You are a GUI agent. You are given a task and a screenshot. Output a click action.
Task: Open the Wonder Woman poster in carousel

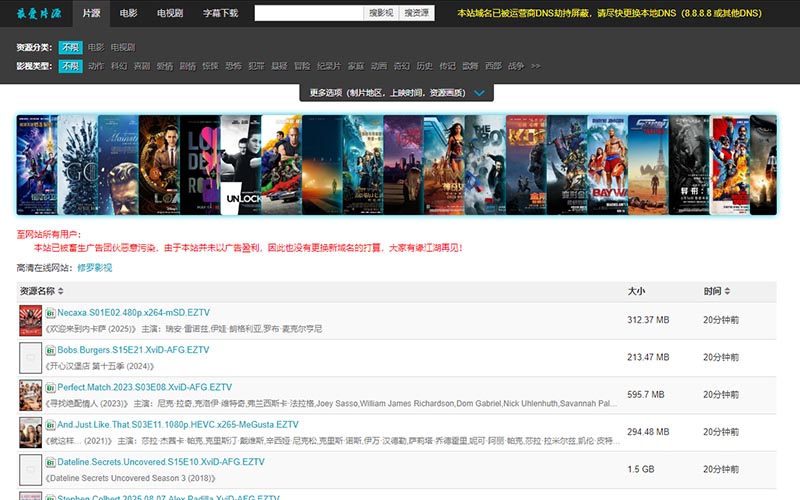pos(444,165)
